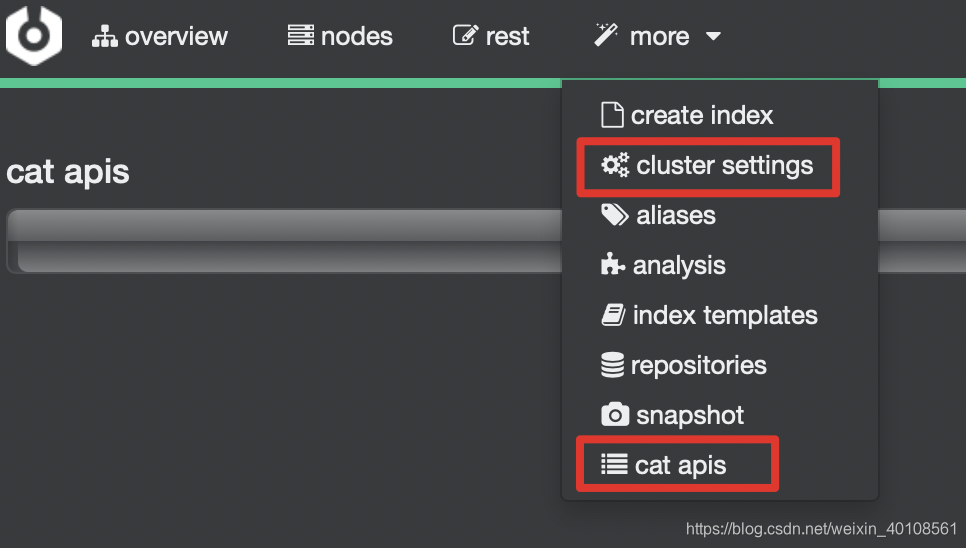The height and width of the screenshot is (548, 966).
Task: Open the nodes tab
Action: coord(340,36)
